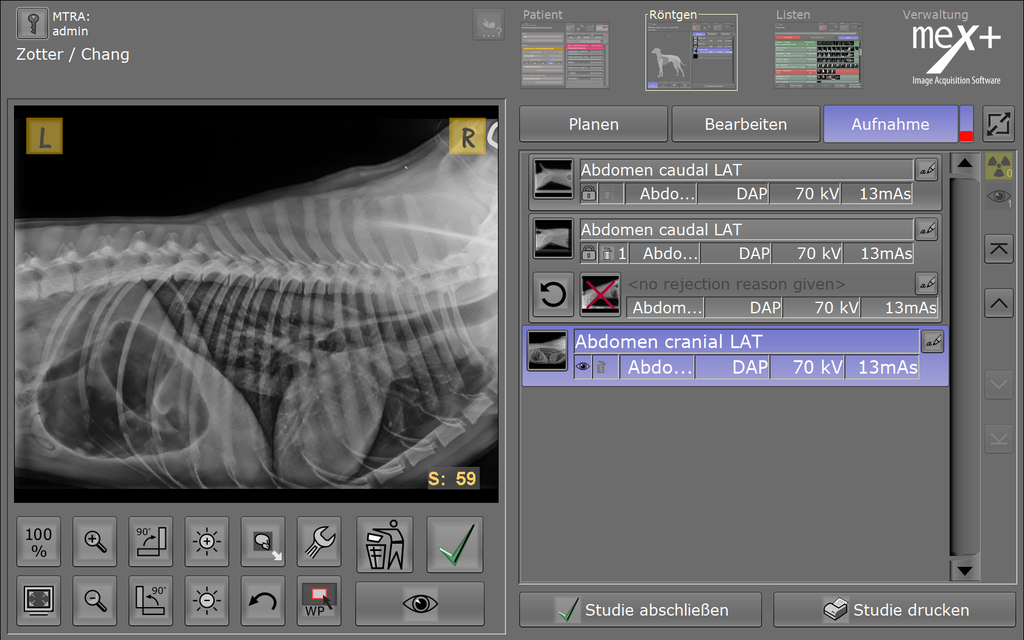This screenshot has height=640, width=1024.
Task: Undo last change with the curved arrow icon
Action: click(x=263, y=601)
